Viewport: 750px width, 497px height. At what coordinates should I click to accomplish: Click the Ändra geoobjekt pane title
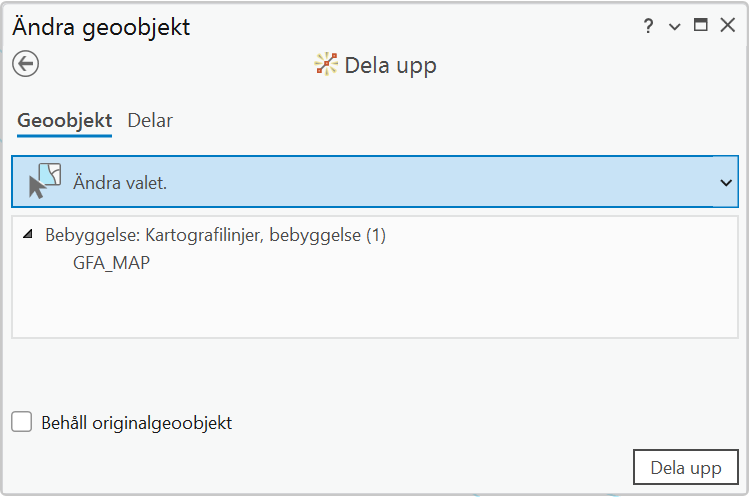[101, 27]
